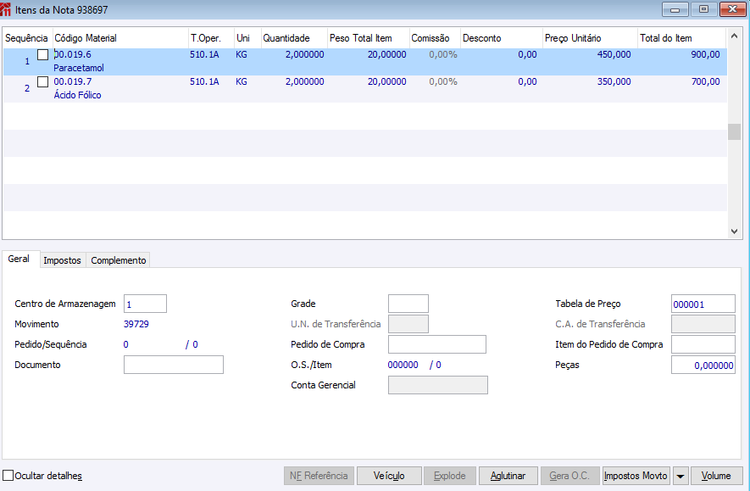Viewport: 750px width, 491px height.
Task: Click the app icon in title bar
Action: (5, 10)
